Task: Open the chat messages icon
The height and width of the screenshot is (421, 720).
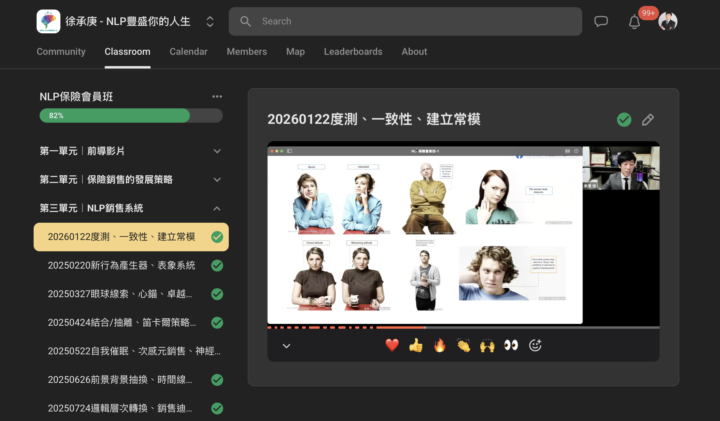Action: pyautogui.click(x=601, y=21)
